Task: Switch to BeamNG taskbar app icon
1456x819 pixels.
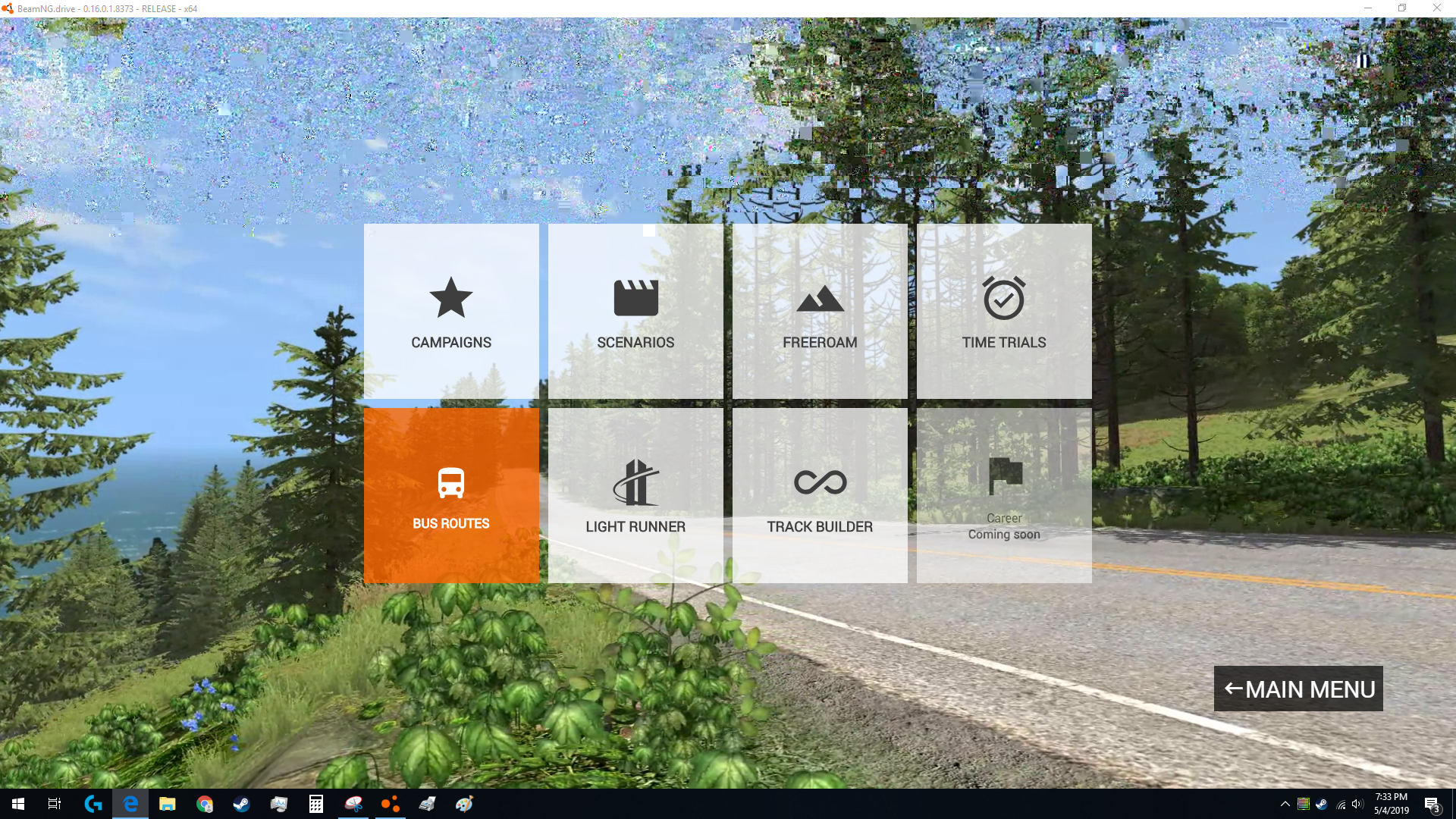Action: coord(390,804)
